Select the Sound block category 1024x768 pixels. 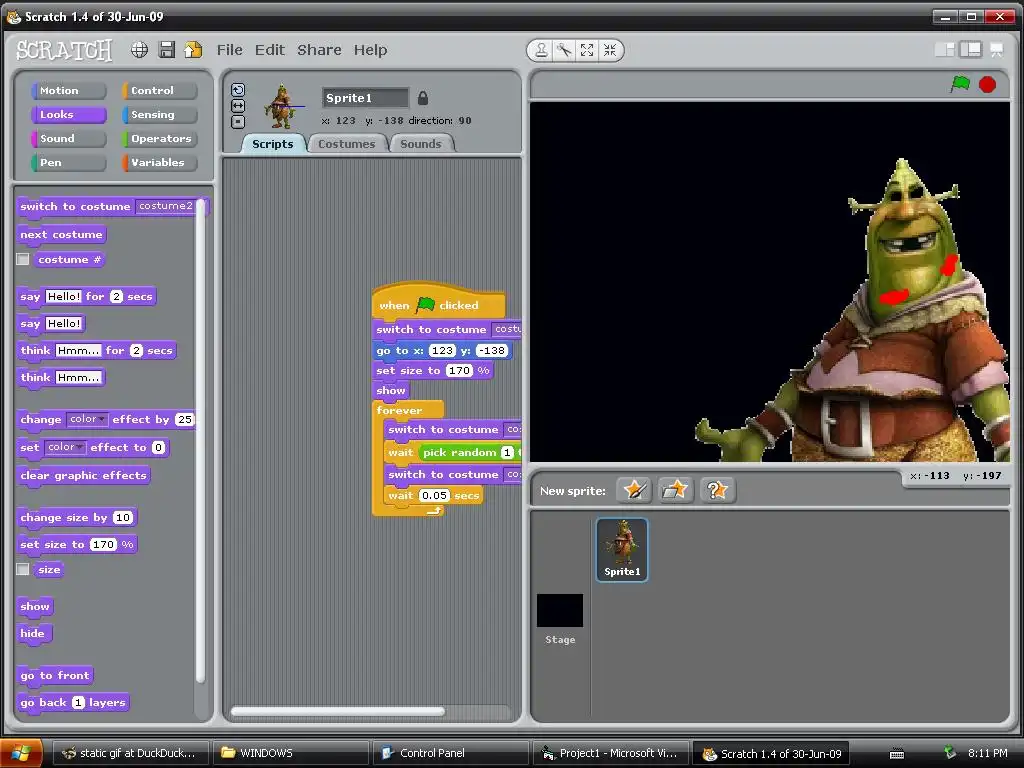[x=69, y=138]
